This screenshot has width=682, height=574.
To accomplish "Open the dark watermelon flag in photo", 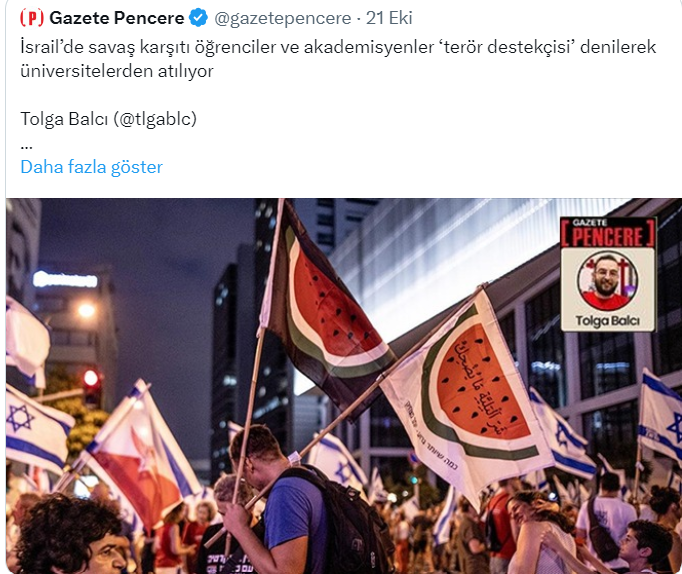I will (x=325, y=312).
